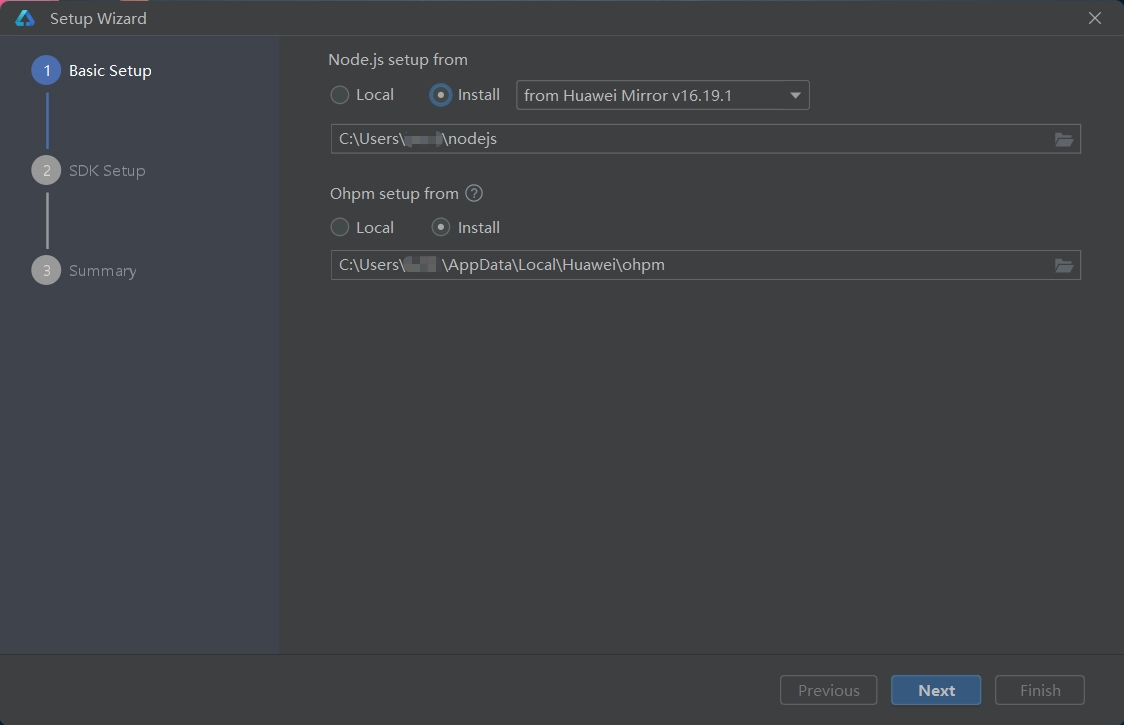The height and width of the screenshot is (725, 1124).
Task: Open the Huawei Mirror v16.19.1 dropdown
Action: [662, 95]
